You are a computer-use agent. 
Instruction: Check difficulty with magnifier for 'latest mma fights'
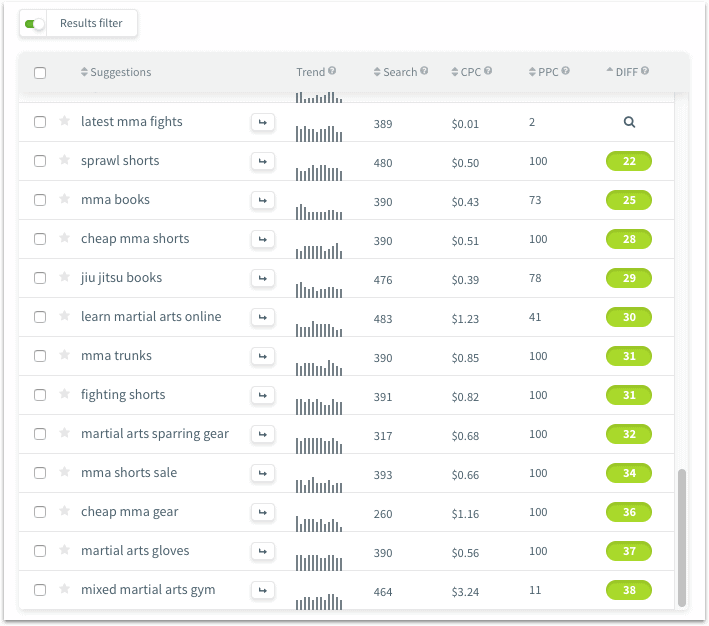629,122
